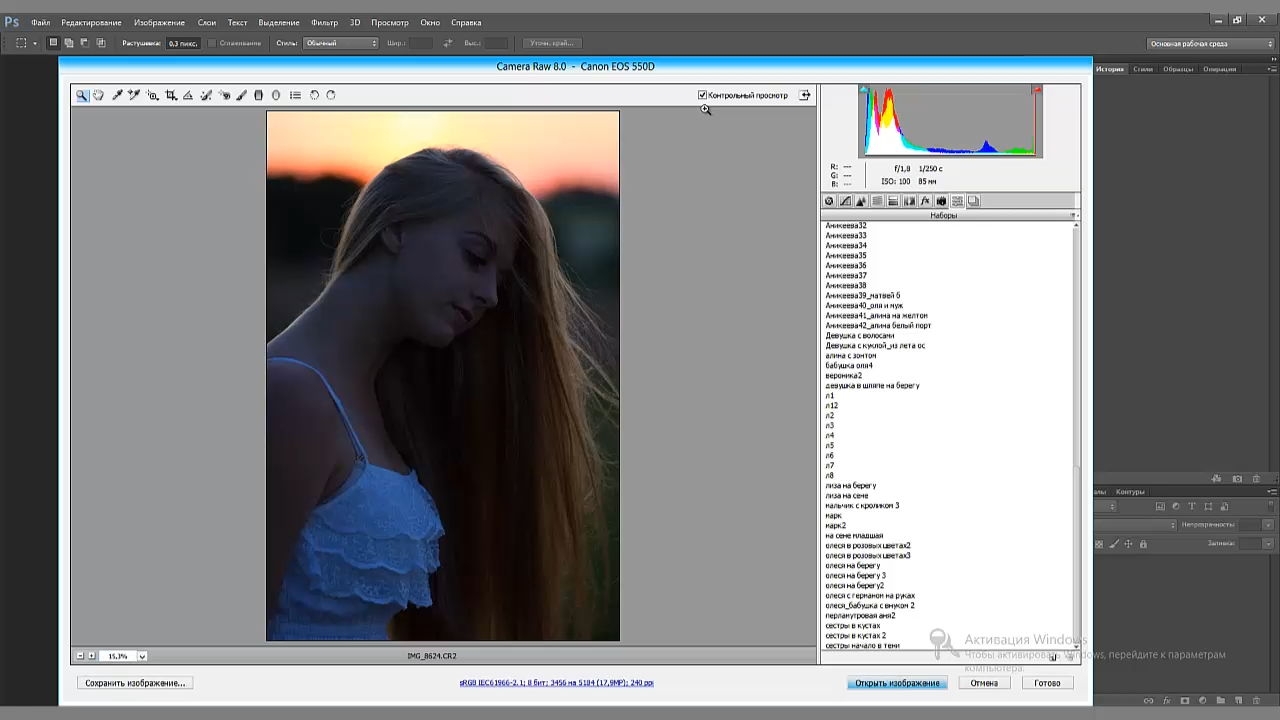This screenshot has height=720, width=1280.
Task: Switch to the Образцы panel tab
Action: click(x=1178, y=69)
